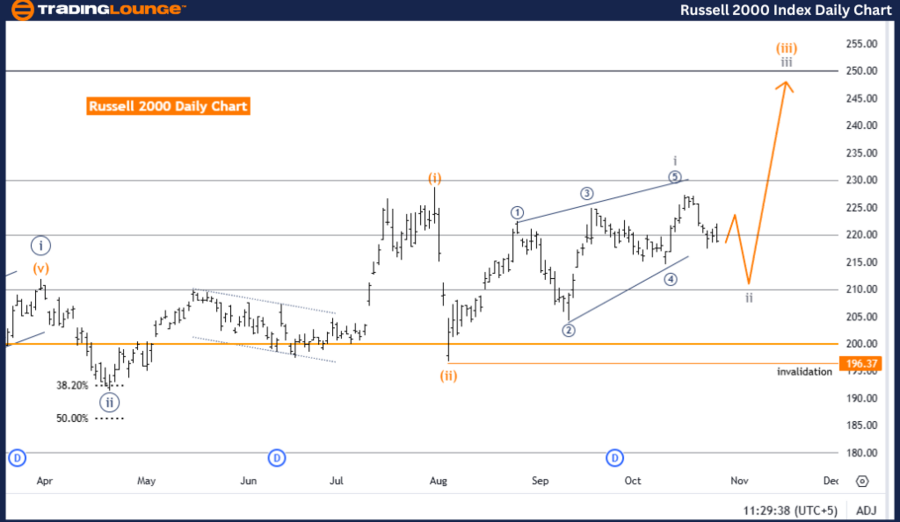Click the May label on date axis

point(146,481)
